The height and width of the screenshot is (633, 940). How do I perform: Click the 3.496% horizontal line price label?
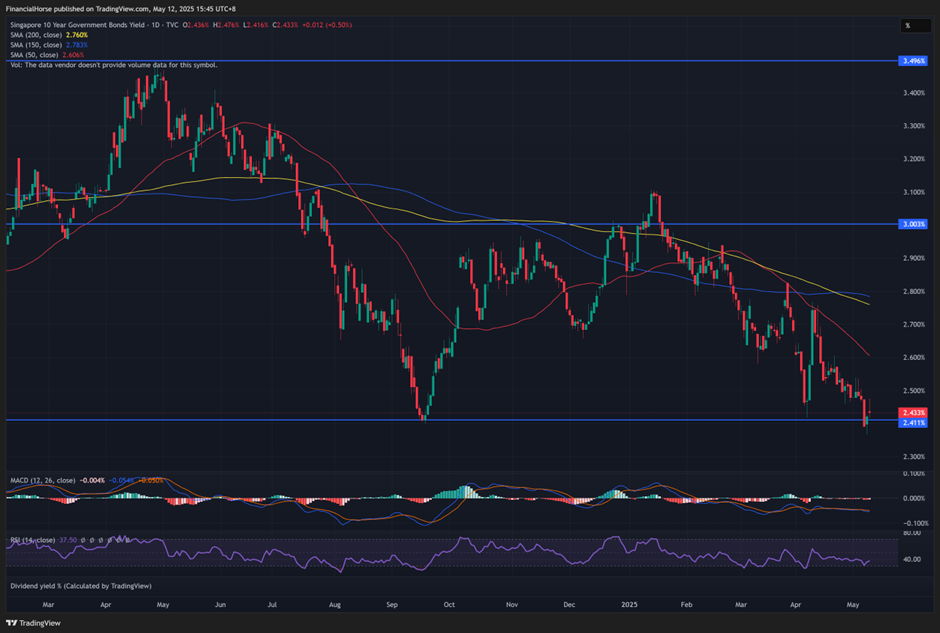914,61
